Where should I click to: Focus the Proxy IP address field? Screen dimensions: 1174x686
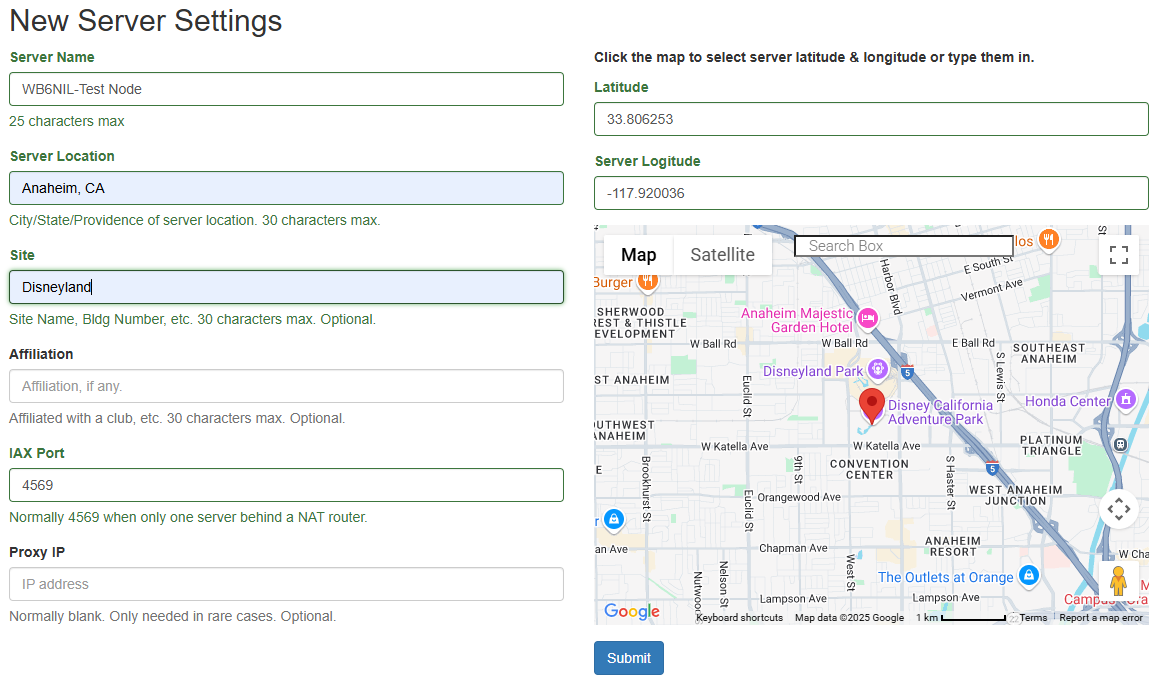(286, 584)
